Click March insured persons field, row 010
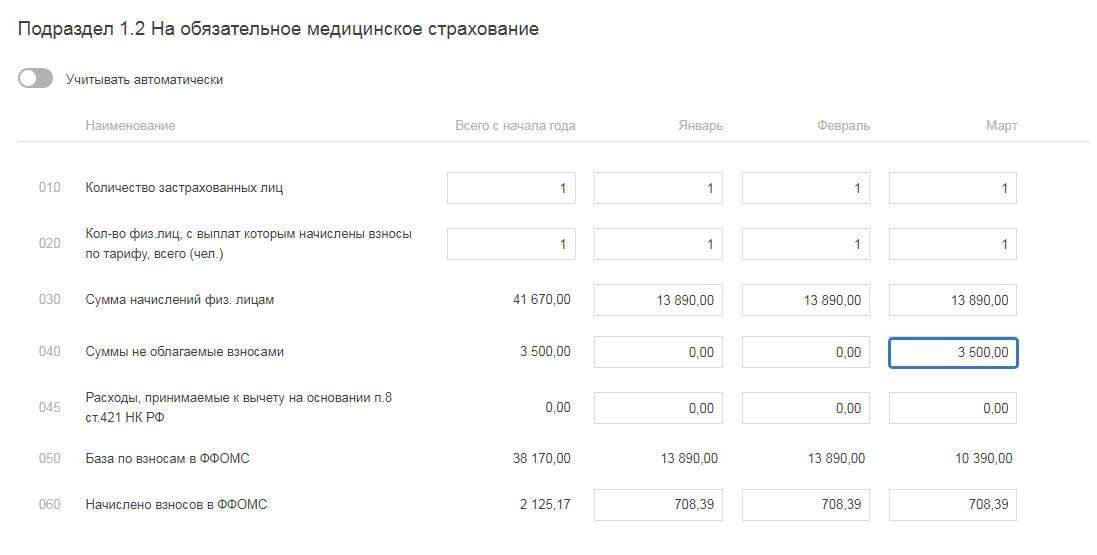 tap(952, 188)
